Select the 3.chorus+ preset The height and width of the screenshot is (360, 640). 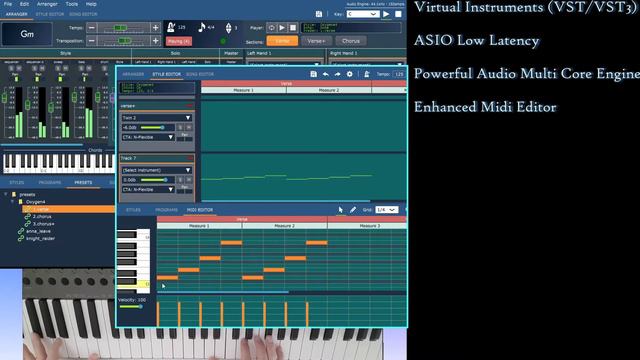tap(44, 224)
